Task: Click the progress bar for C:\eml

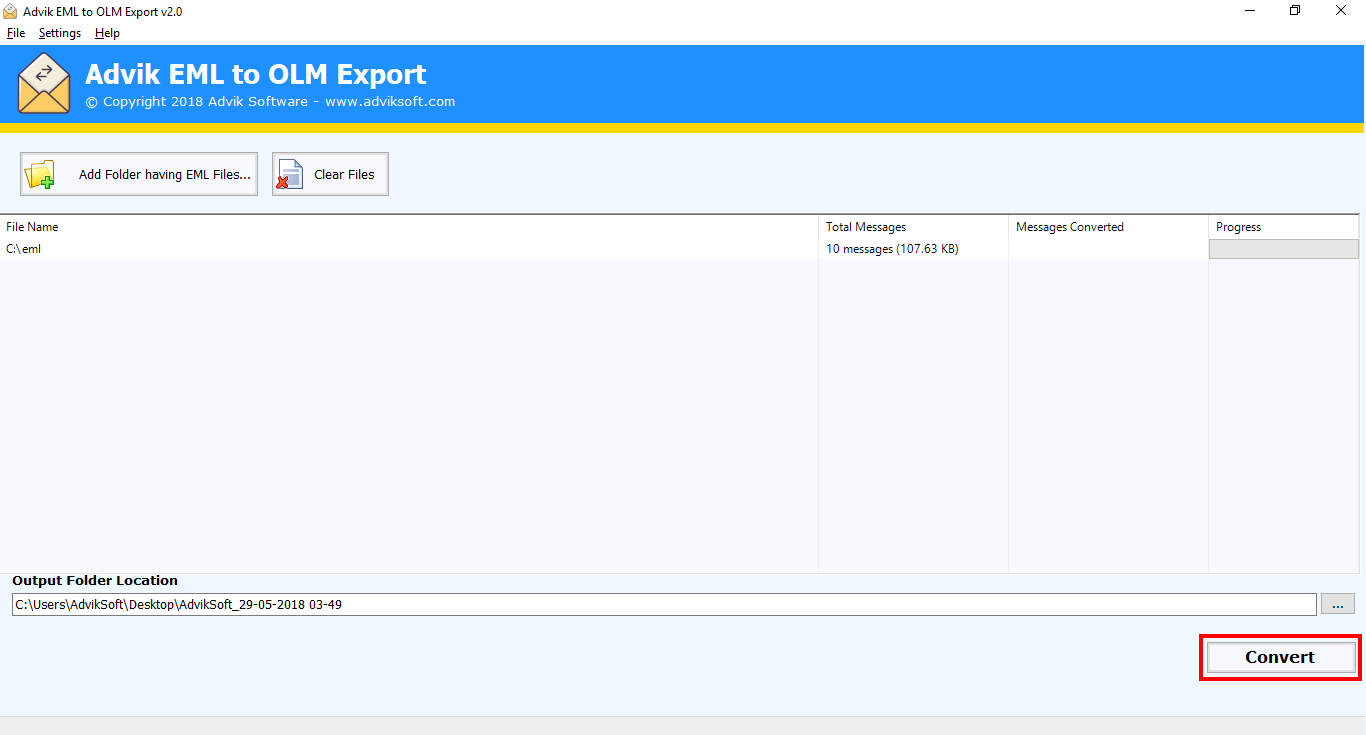Action: click(x=1283, y=248)
